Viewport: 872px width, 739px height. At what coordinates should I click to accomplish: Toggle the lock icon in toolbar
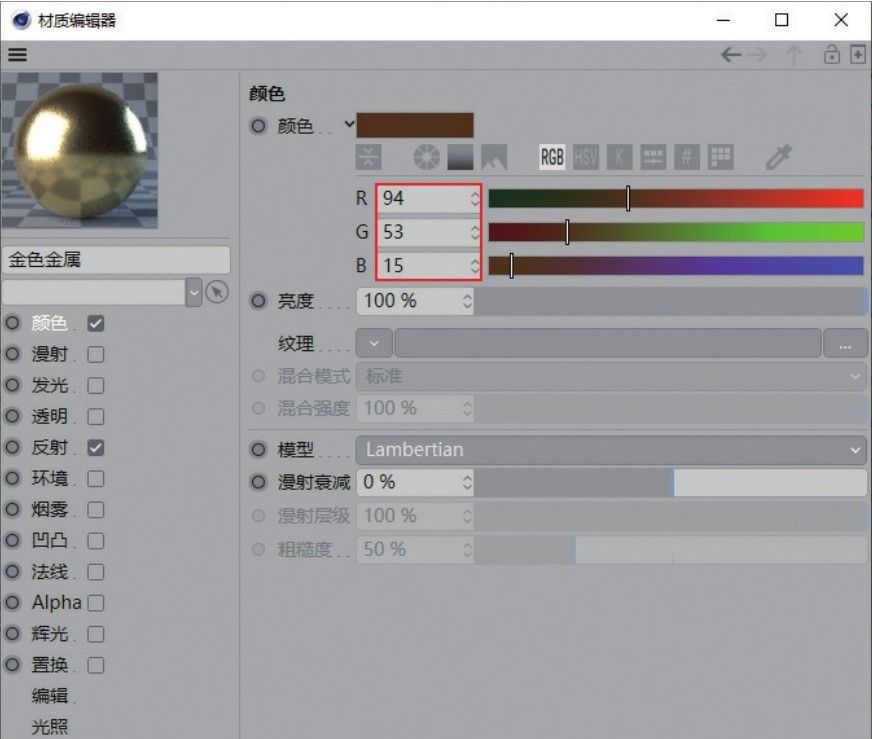pyautogui.click(x=831, y=54)
